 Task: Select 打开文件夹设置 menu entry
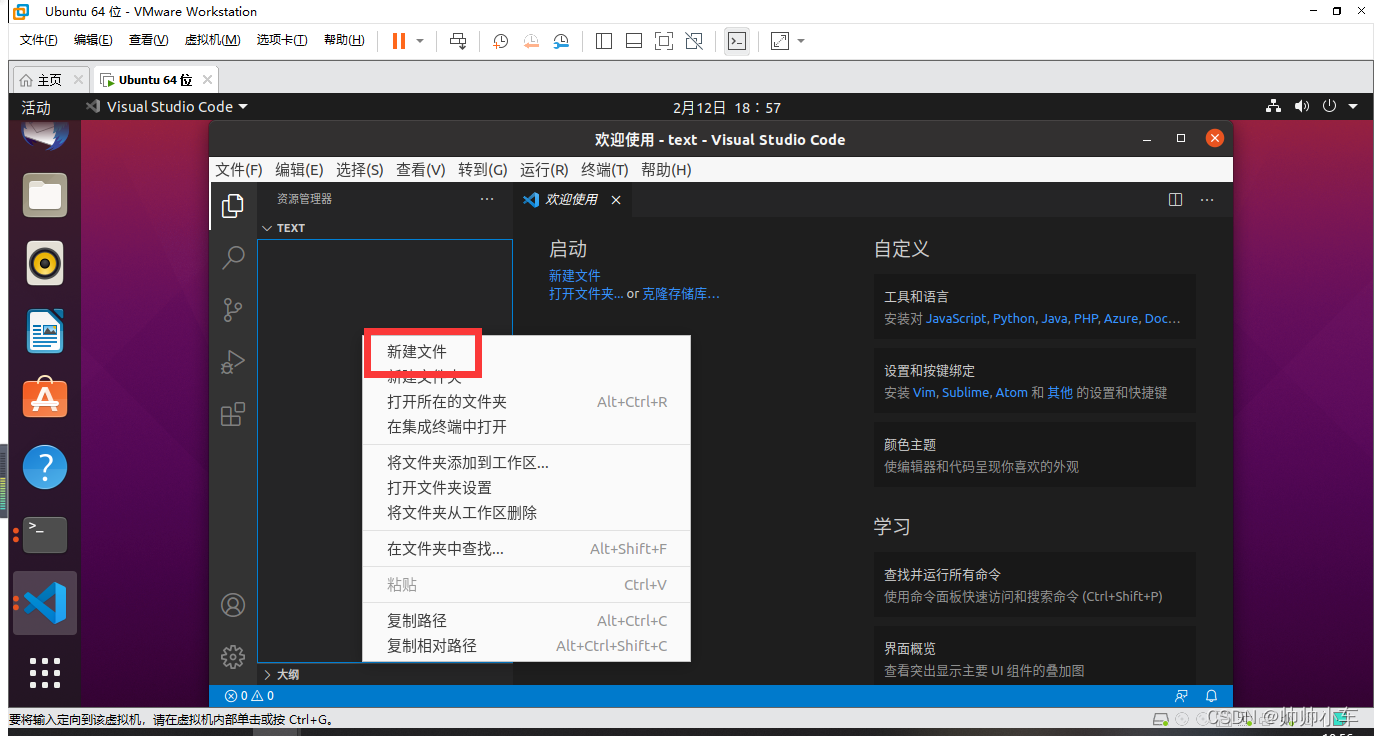(x=526, y=488)
